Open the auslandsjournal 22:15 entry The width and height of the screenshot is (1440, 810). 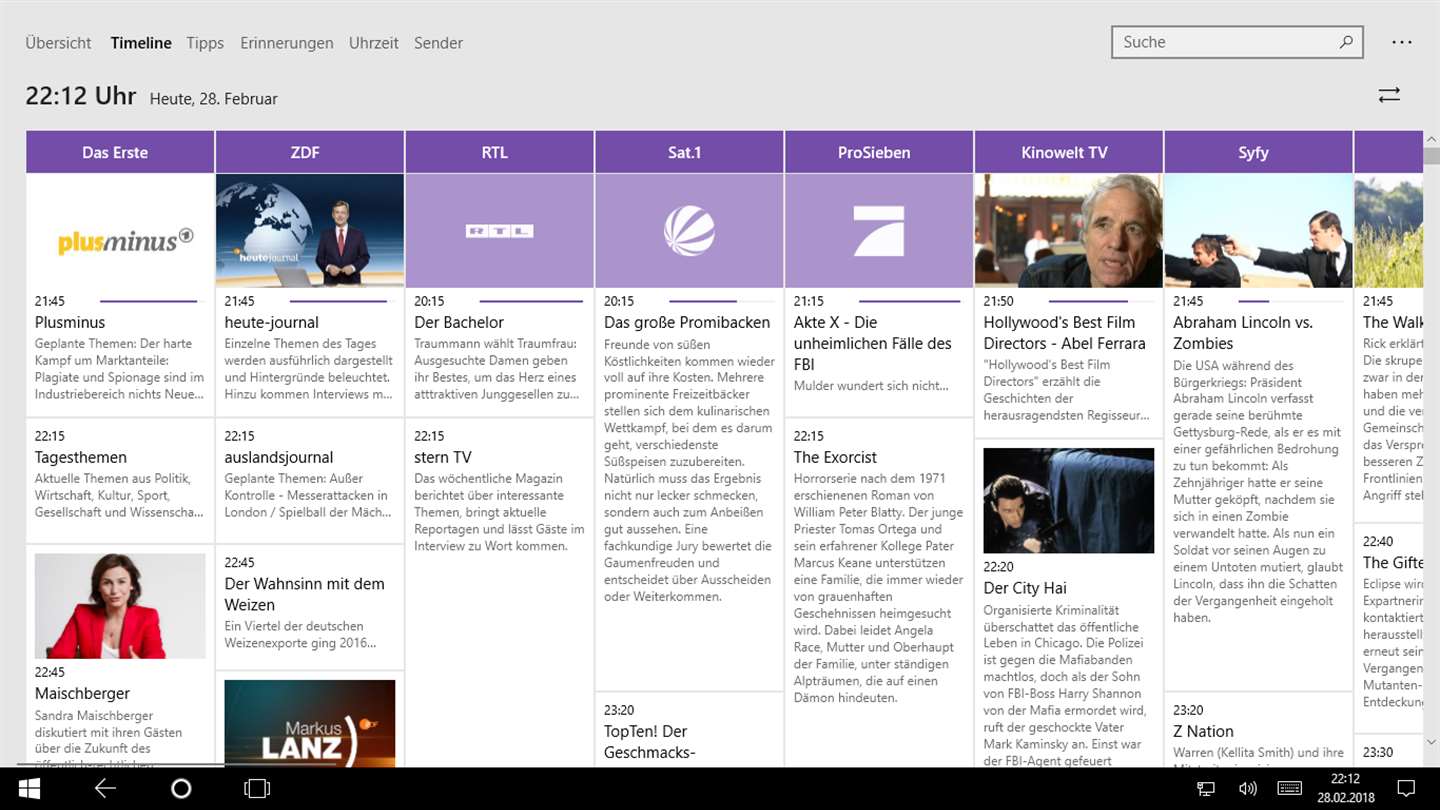click(x=310, y=481)
